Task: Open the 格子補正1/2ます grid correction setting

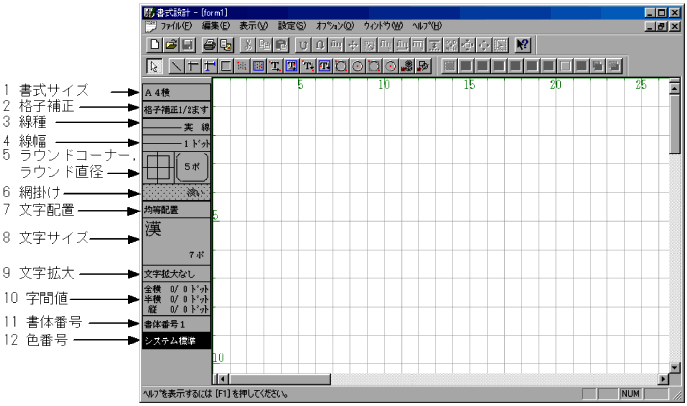Action: tap(176, 110)
